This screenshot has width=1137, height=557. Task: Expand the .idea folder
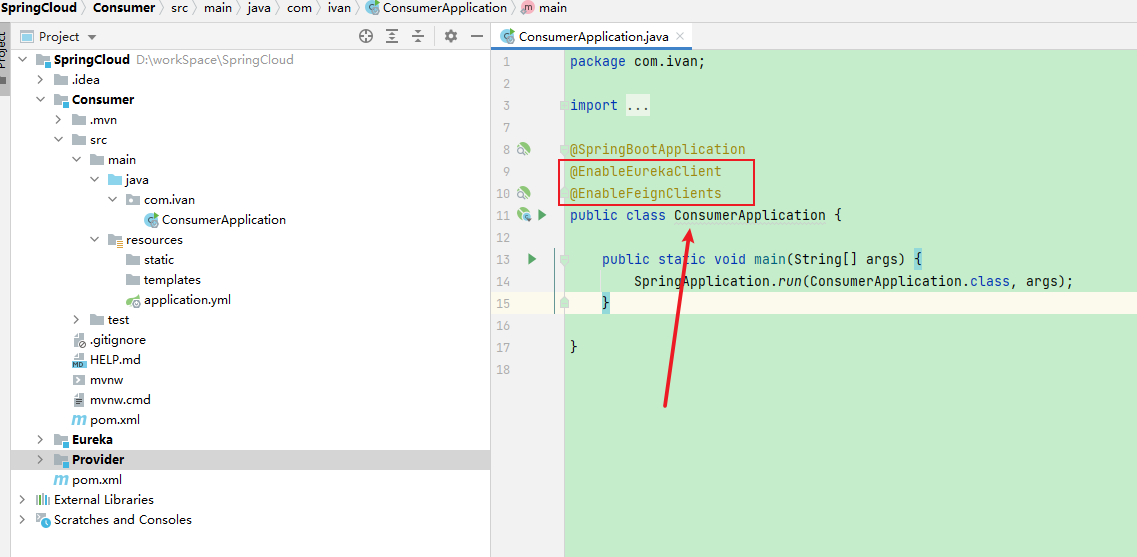click(40, 80)
